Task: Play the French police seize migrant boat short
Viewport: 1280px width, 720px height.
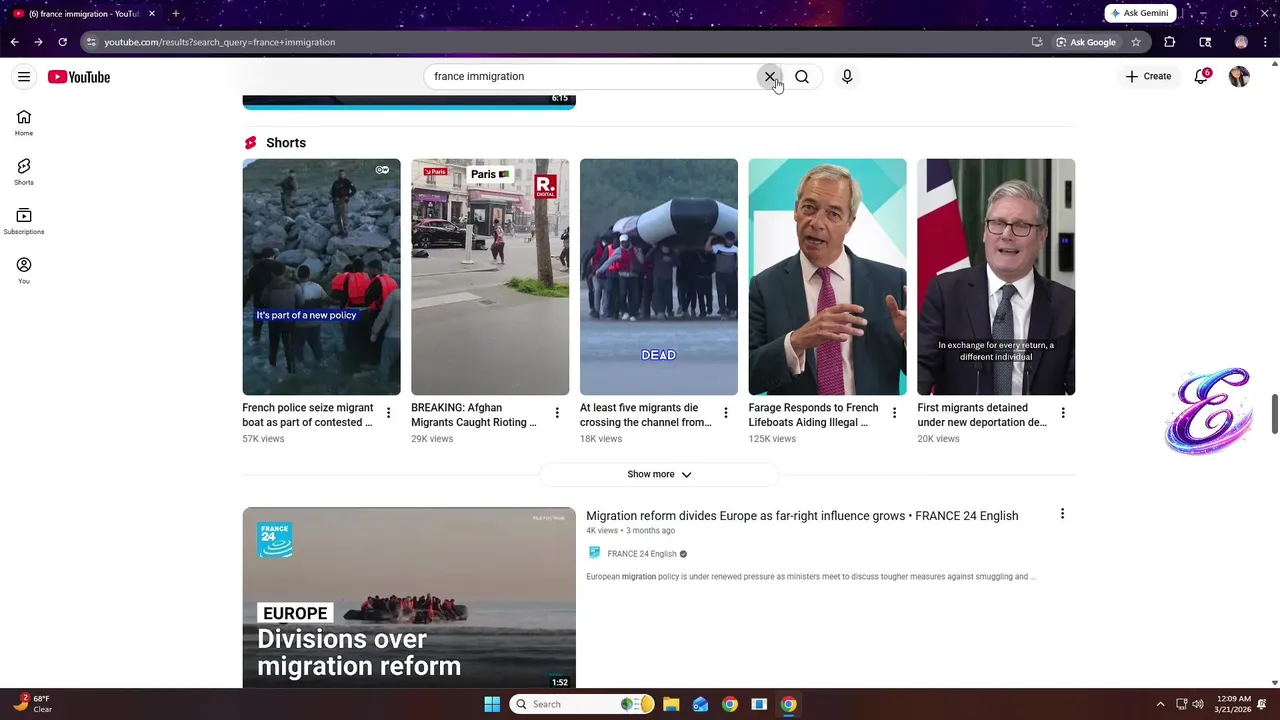Action: click(x=321, y=277)
